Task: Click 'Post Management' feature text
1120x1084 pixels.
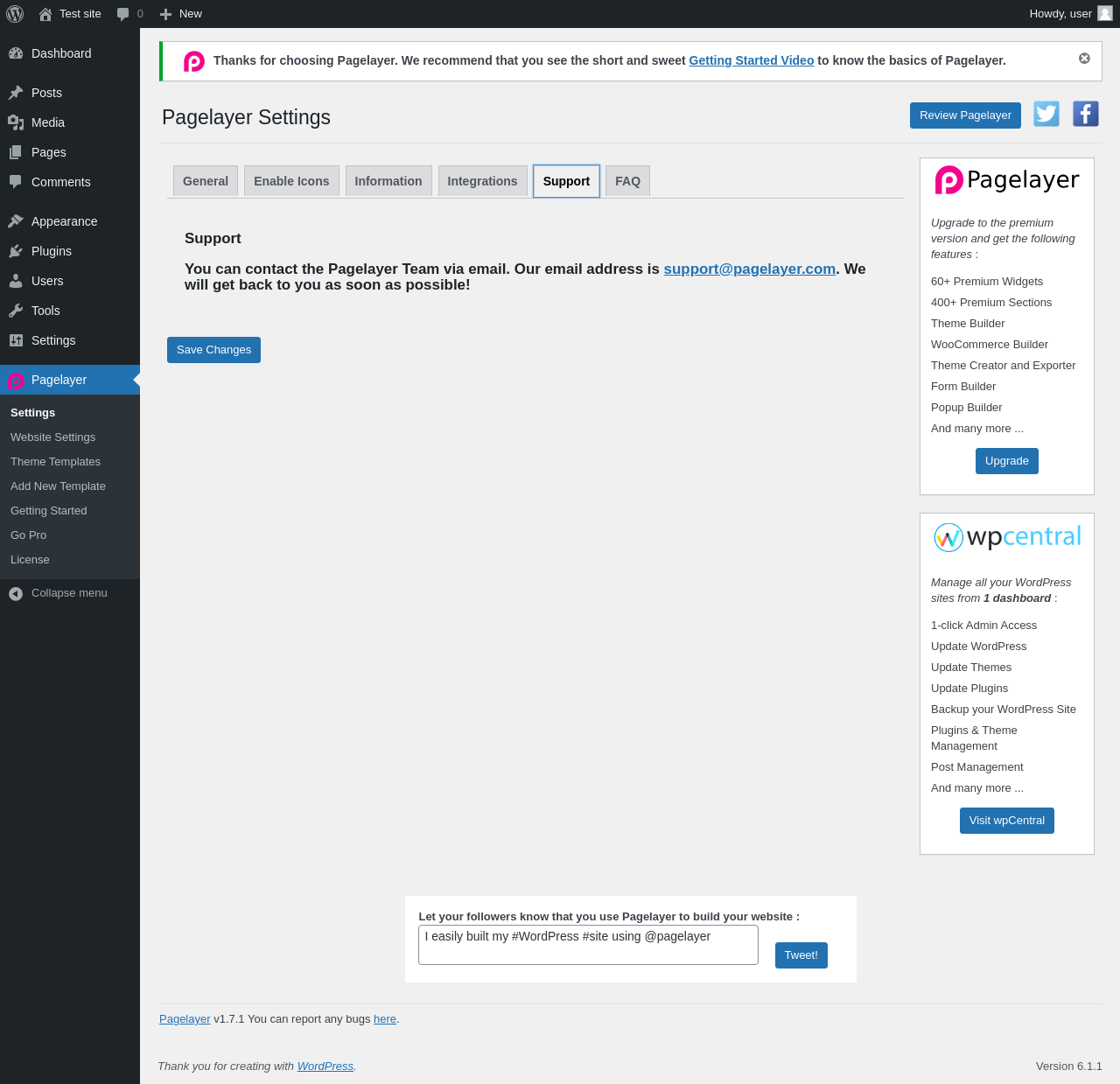Action: click(x=977, y=767)
